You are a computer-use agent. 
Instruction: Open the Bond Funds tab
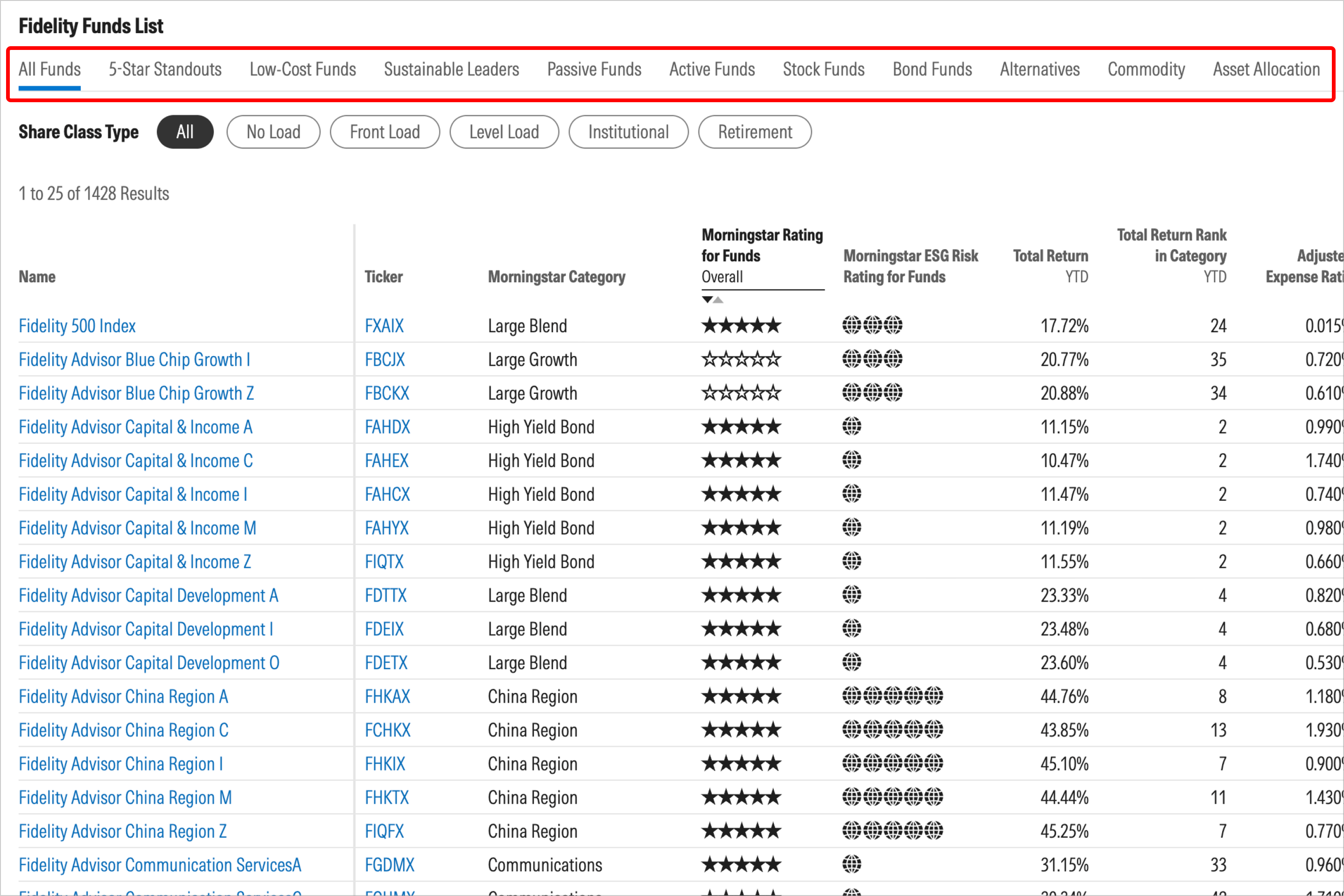[932, 70]
